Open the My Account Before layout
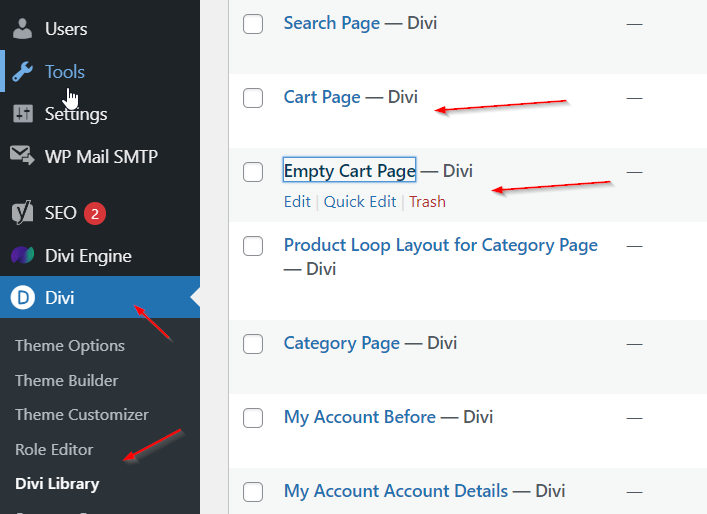Image resolution: width=707 pixels, height=514 pixels. (359, 417)
